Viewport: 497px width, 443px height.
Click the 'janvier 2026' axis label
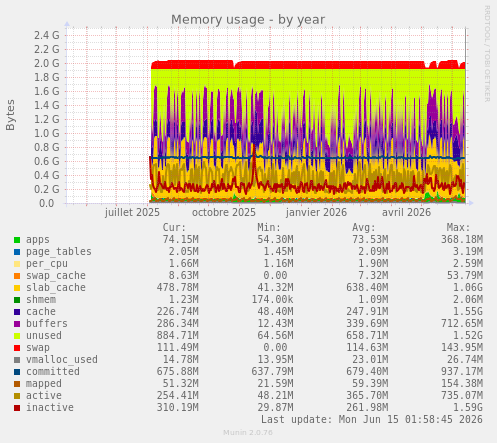point(316,213)
